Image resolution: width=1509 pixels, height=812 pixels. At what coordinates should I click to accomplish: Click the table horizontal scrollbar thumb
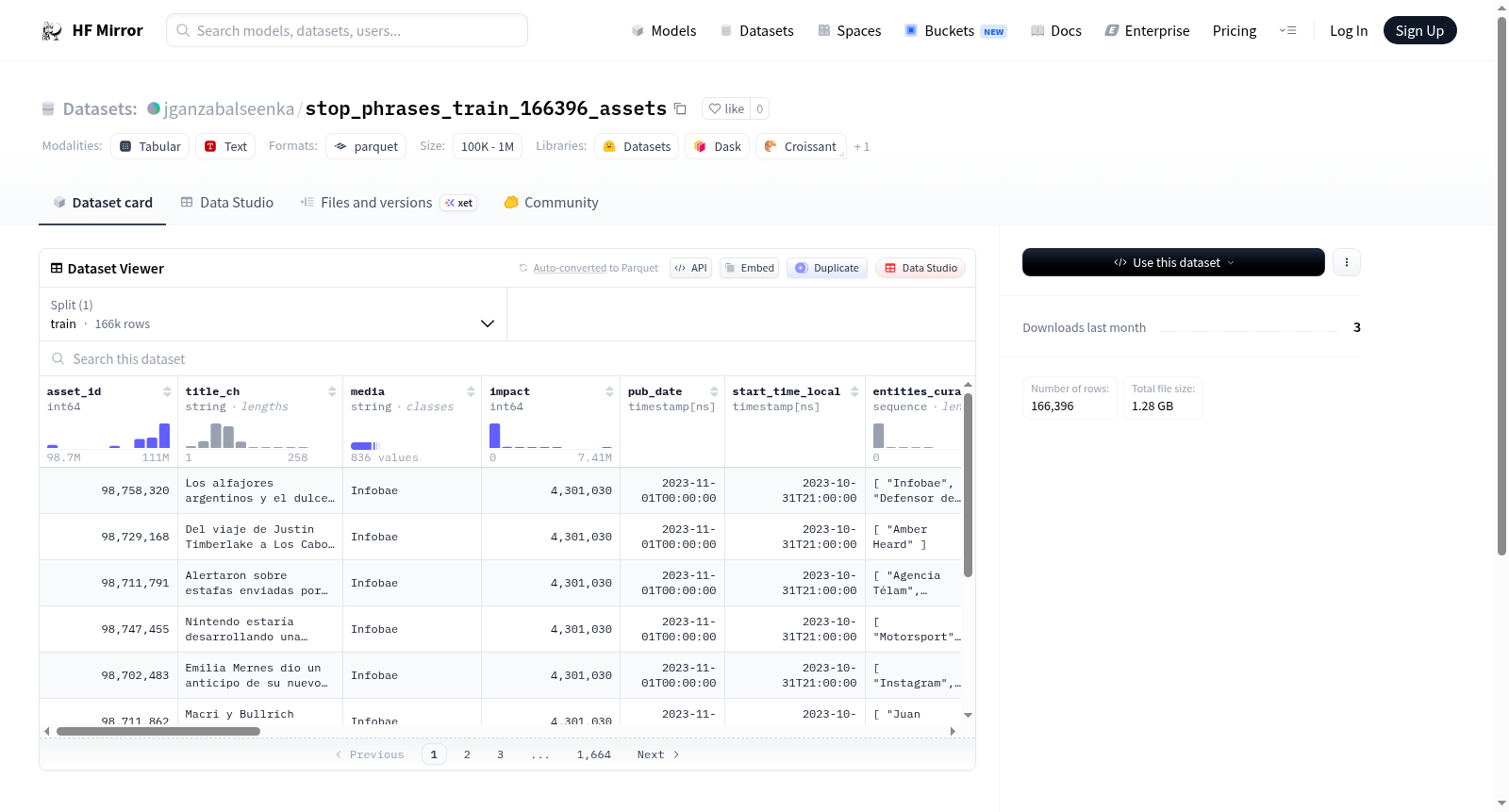[x=158, y=731]
